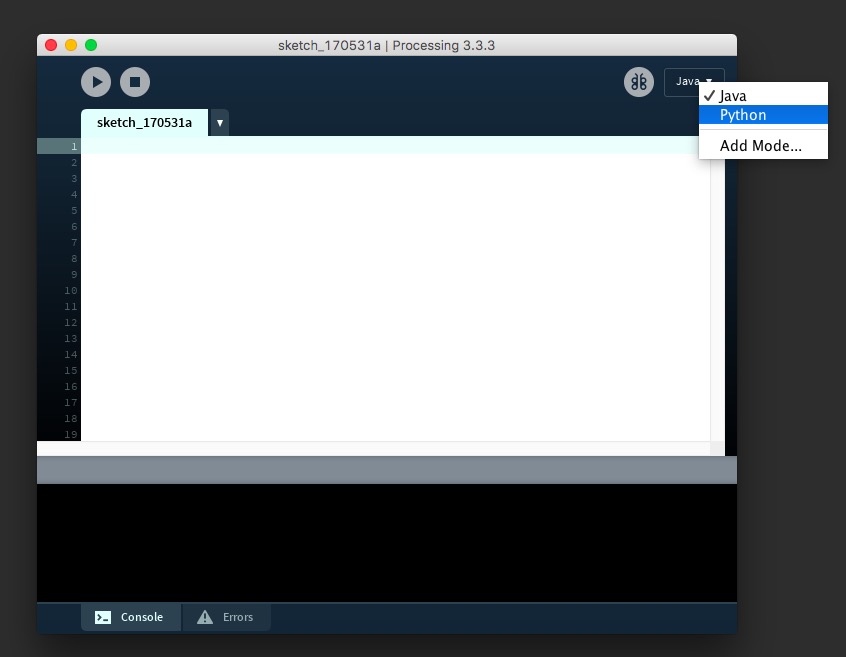The width and height of the screenshot is (846, 657).
Task: Click inside the black console output area
Action: click(x=386, y=542)
